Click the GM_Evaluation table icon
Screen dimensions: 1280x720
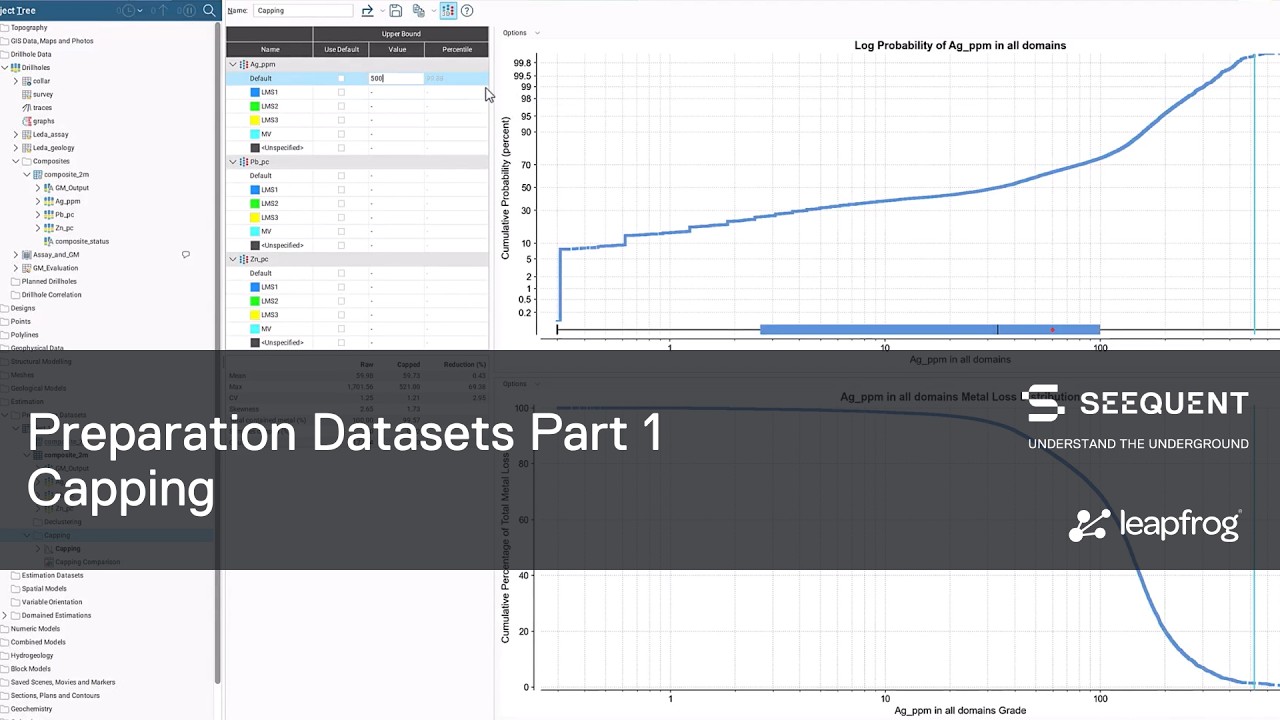pos(26,268)
